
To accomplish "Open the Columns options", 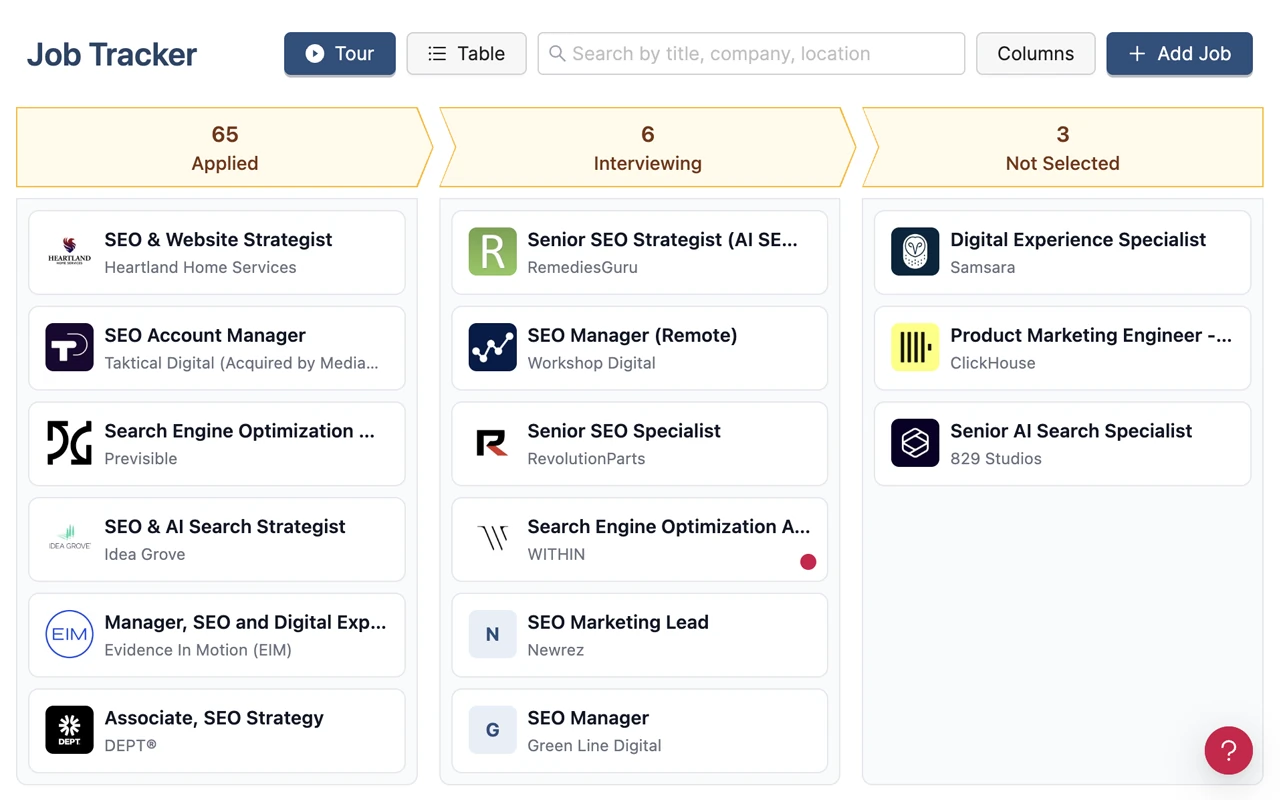I will [1035, 53].
